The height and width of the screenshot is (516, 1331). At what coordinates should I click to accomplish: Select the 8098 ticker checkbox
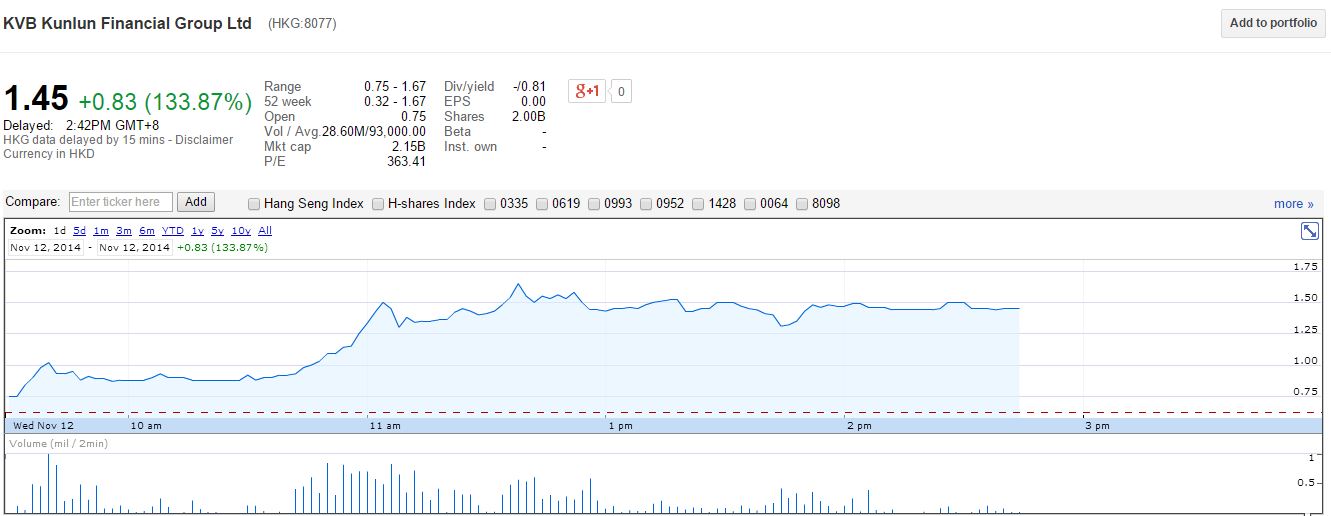point(802,204)
